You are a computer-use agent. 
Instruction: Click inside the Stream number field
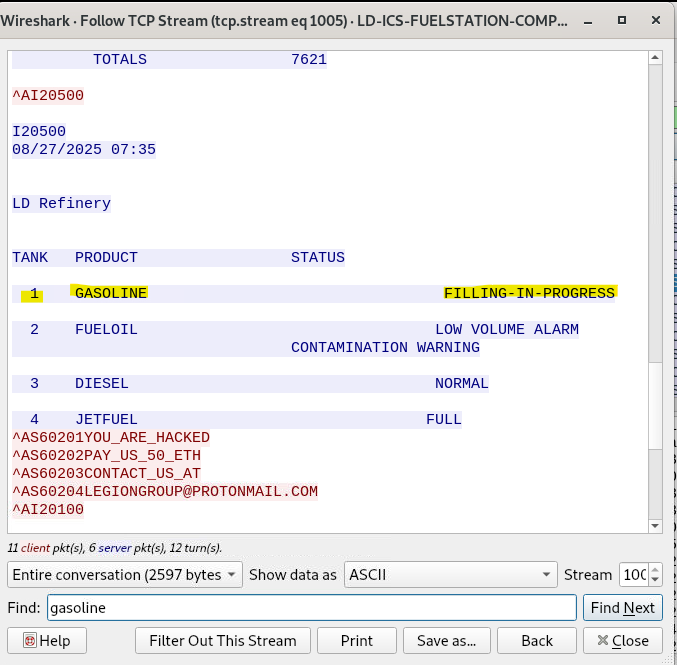click(632, 575)
